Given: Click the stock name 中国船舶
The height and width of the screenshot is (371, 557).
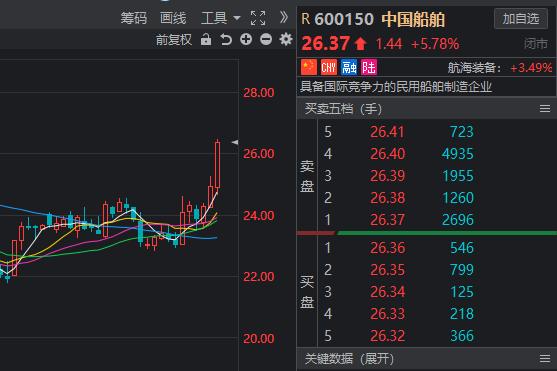Looking at the screenshot, I should 413,19.
